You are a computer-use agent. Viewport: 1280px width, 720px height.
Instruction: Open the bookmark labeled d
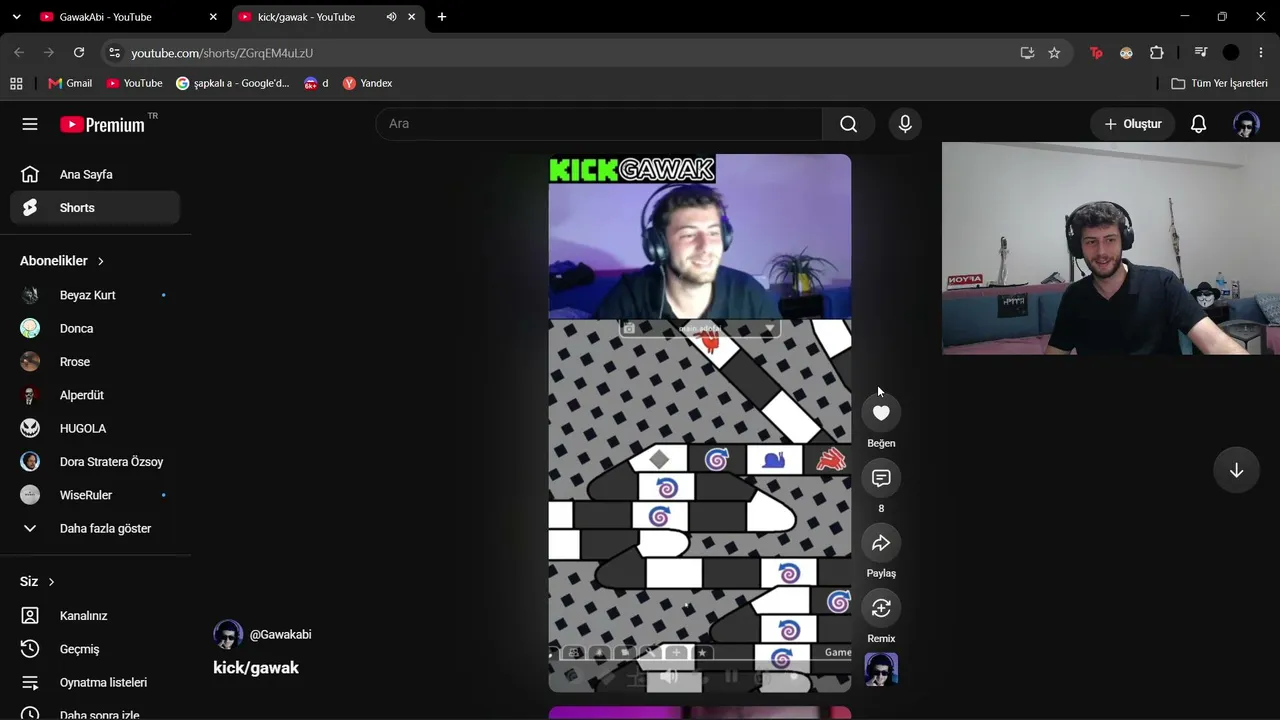[x=316, y=83]
